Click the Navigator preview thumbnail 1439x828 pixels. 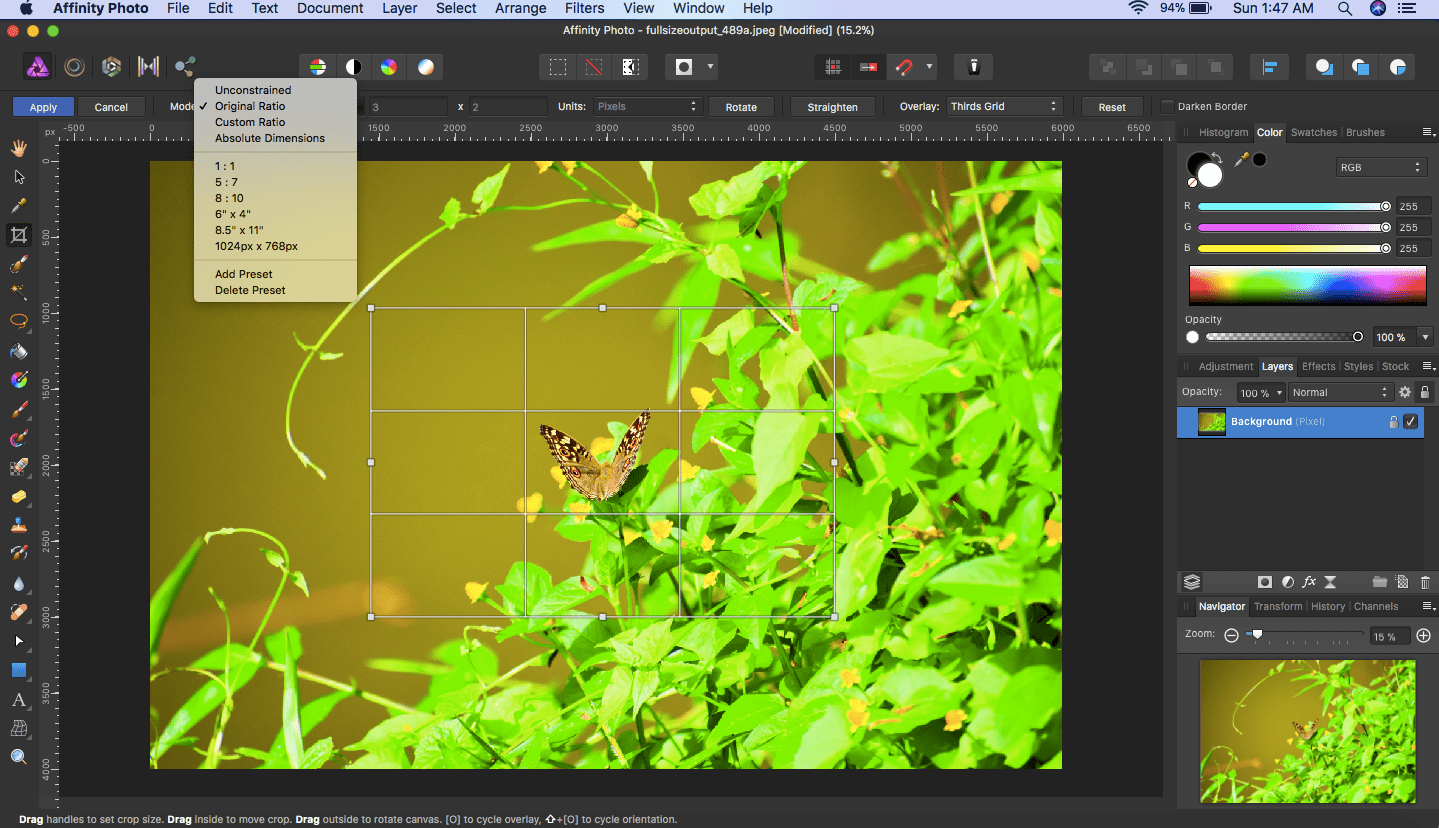pos(1307,731)
